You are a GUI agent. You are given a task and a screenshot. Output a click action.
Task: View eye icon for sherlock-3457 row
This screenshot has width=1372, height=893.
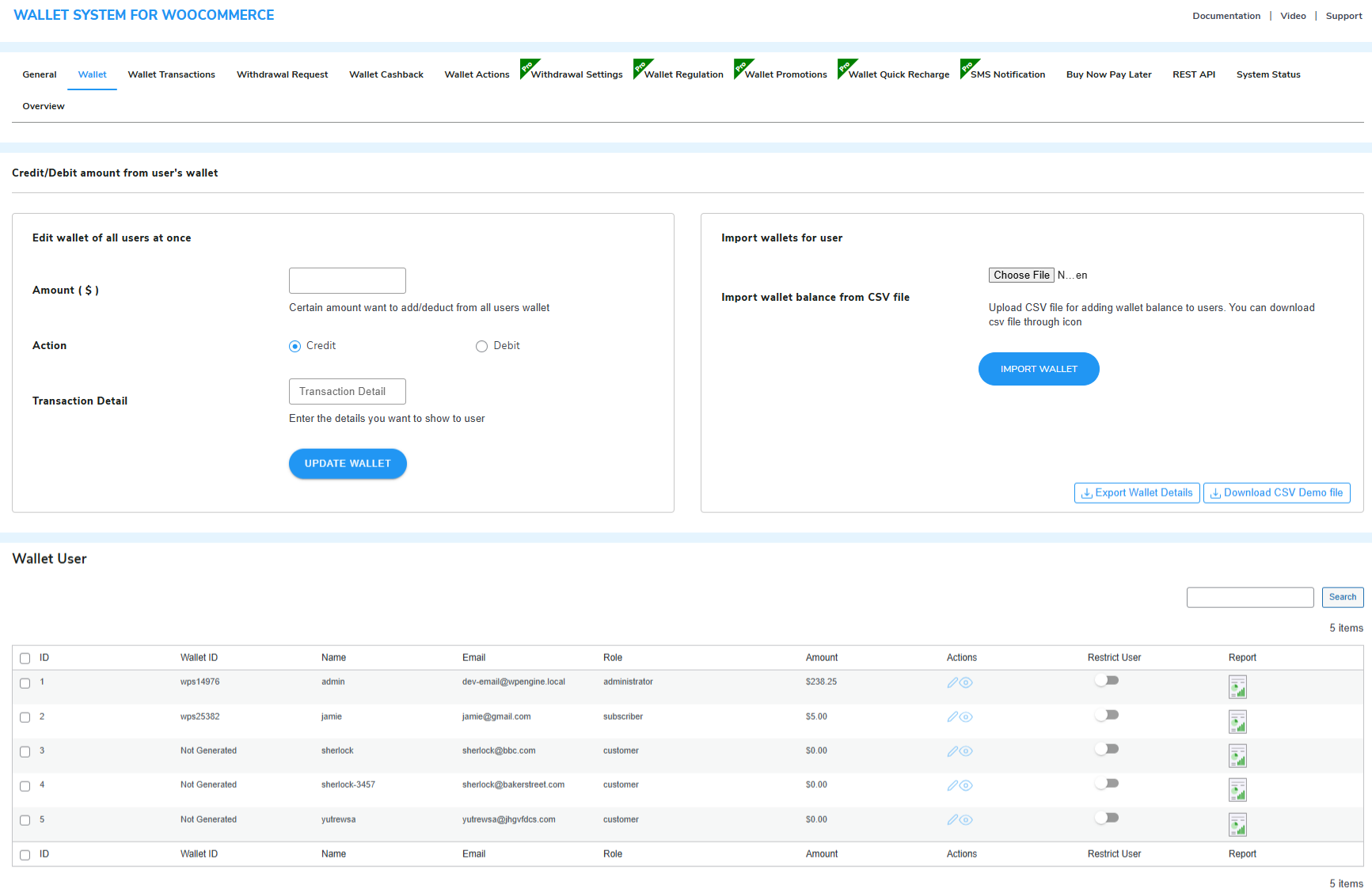point(966,785)
